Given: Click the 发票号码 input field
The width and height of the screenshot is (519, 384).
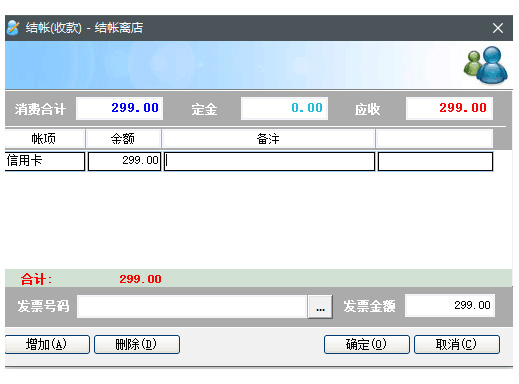Looking at the screenshot, I should 192,306.
